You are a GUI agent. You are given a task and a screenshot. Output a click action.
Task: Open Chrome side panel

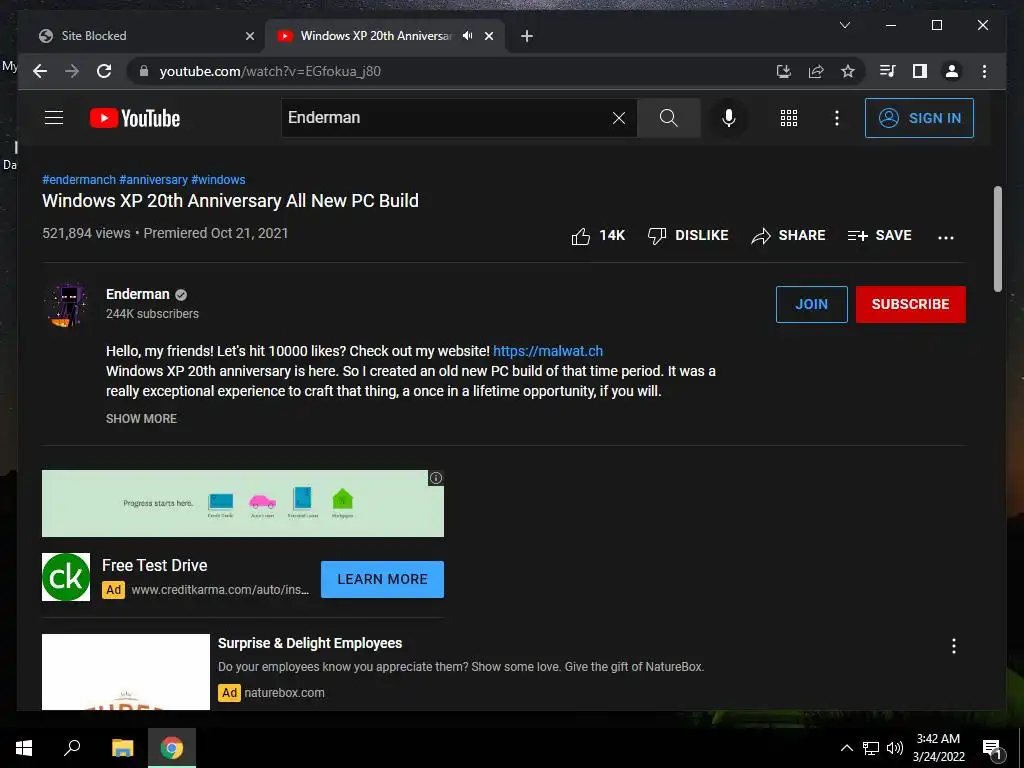click(920, 71)
